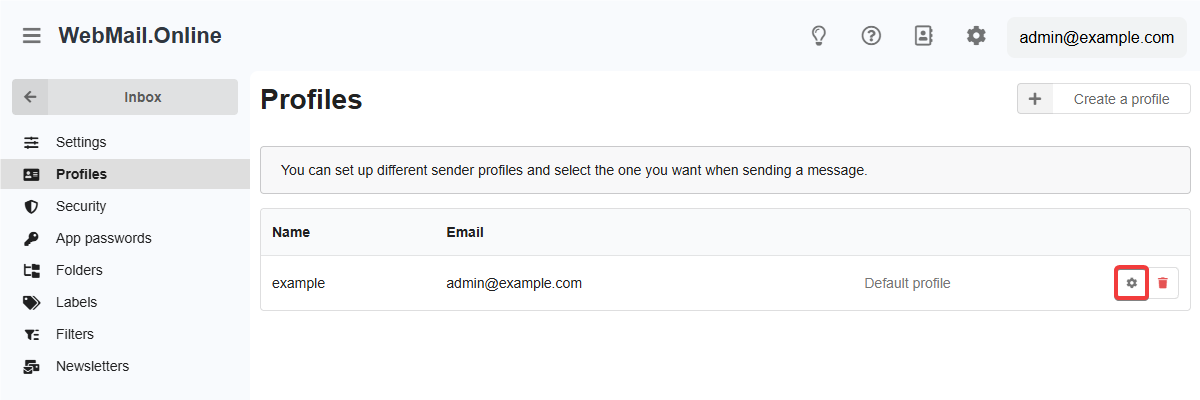Click the back arrow beside Inbox
Screen dimensions: 1200x400
[30, 97]
